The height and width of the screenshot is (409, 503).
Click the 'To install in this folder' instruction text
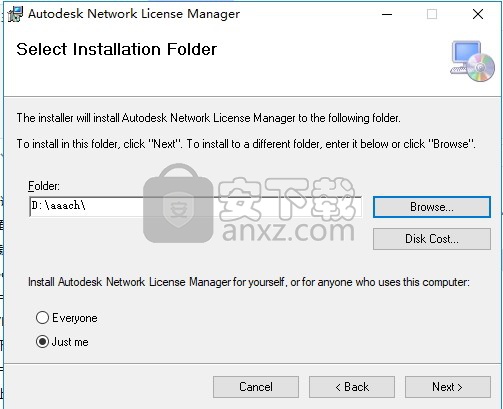246,144
